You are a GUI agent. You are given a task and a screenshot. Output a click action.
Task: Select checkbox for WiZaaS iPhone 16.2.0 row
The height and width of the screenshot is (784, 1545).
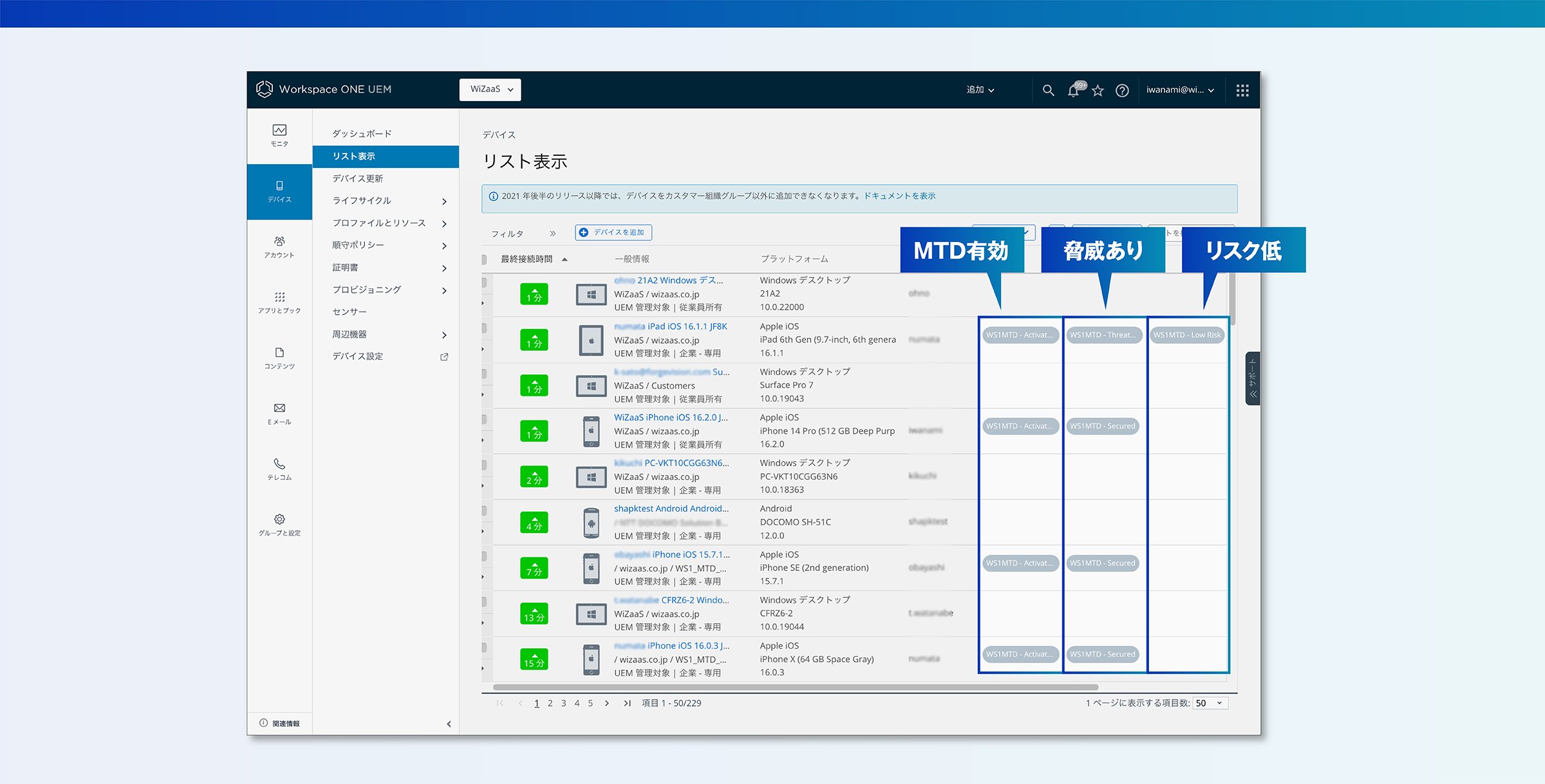pyautogui.click(x=484, y=419)
